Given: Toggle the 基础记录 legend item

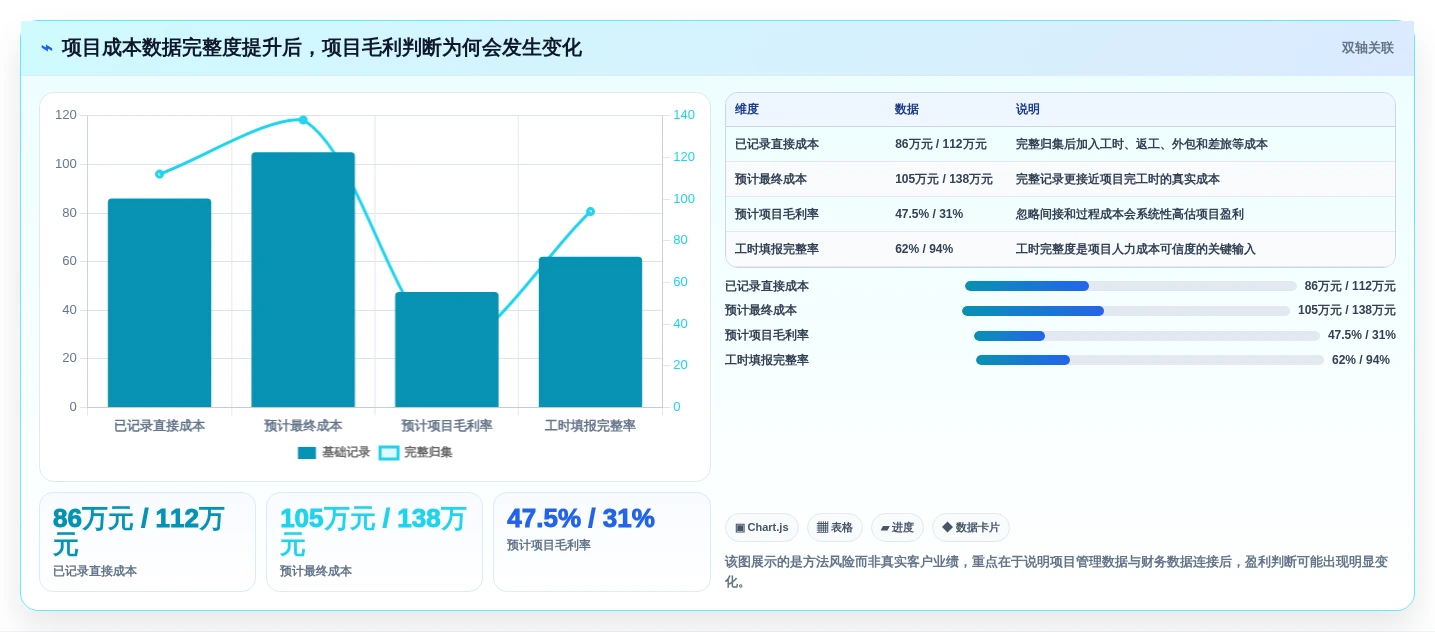Looking at the screenshot, I should [334, 453].
